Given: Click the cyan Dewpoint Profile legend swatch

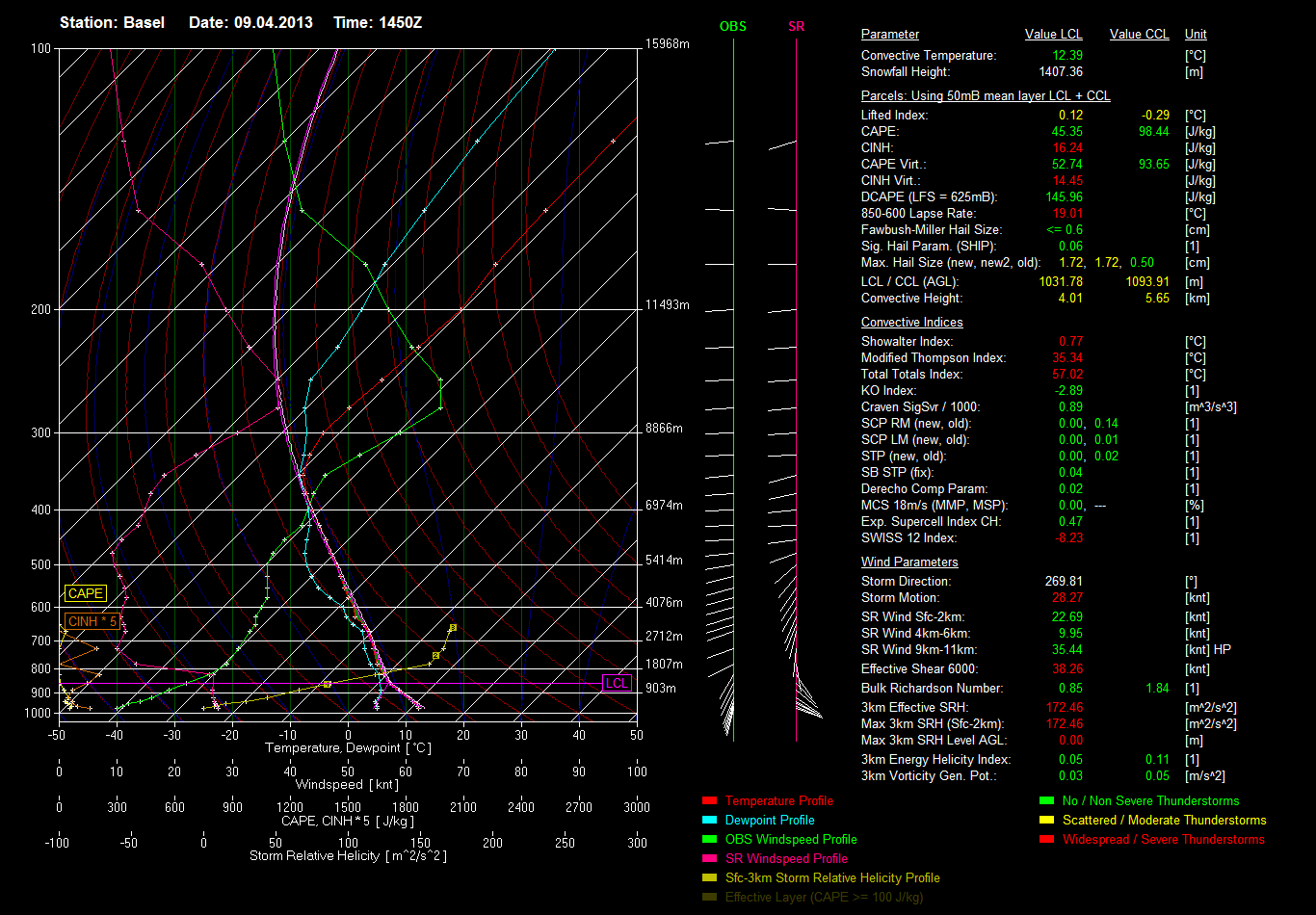Looking at the screenshot, I should point(709,821).
